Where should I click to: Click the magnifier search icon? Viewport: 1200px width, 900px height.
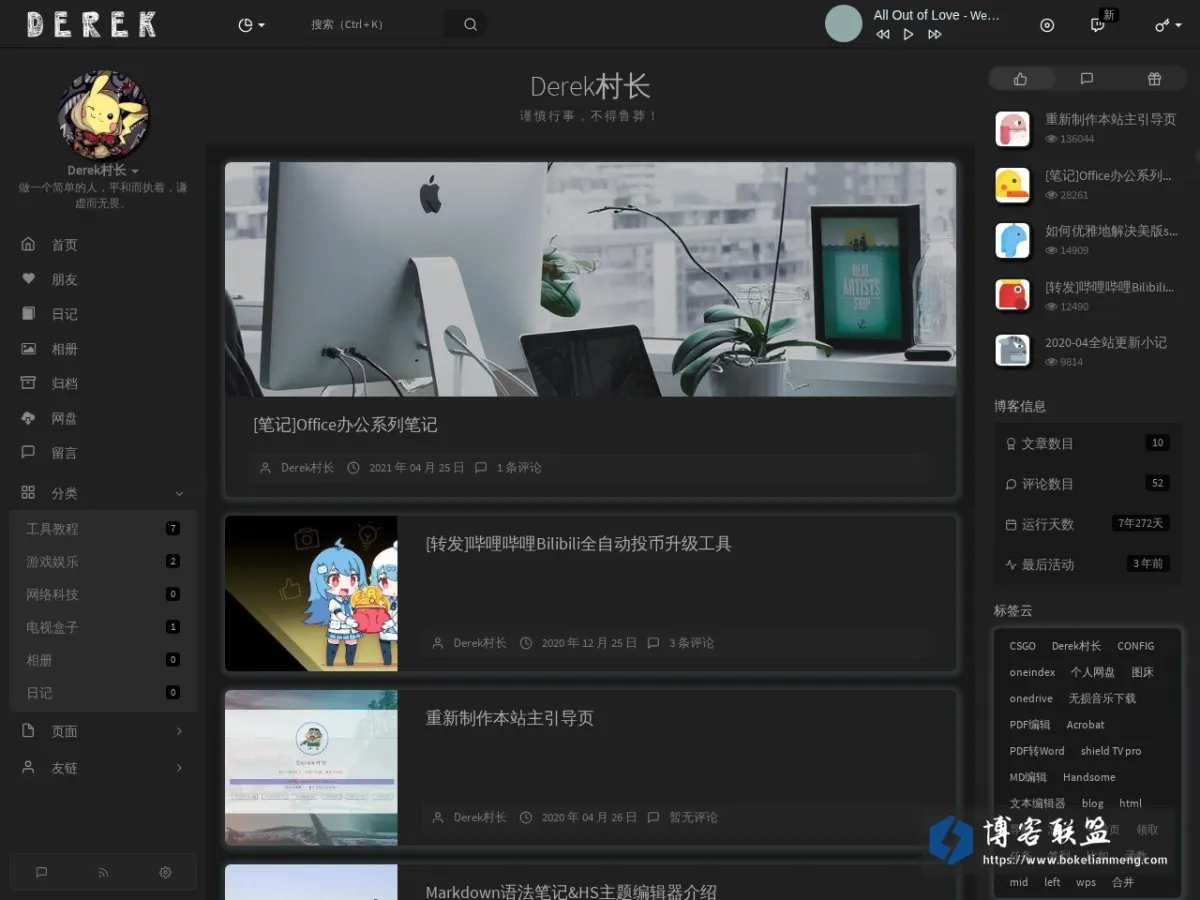click(470, 25)
